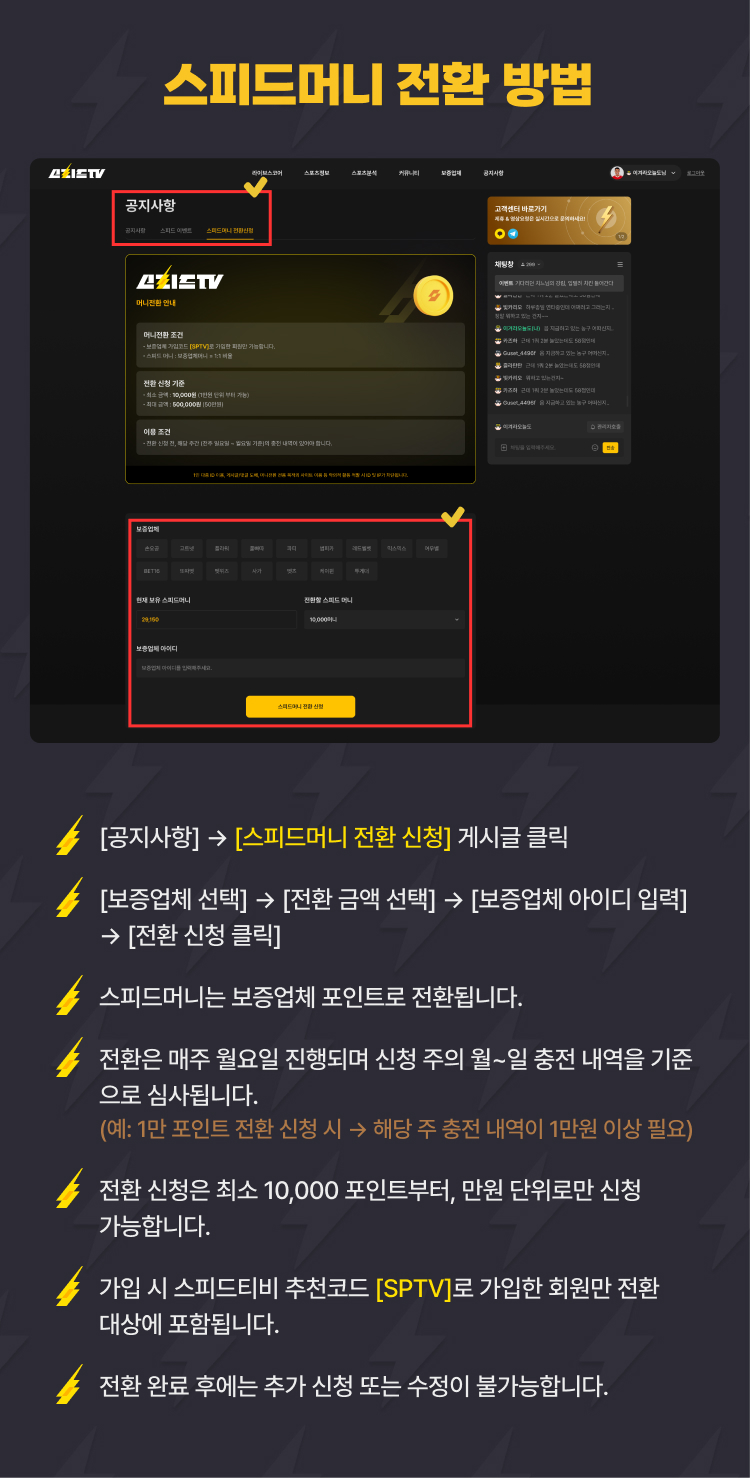Switch to the 스피드 이벤트 tab
This screenshot has height=1478, width=750.
[175, 231]
